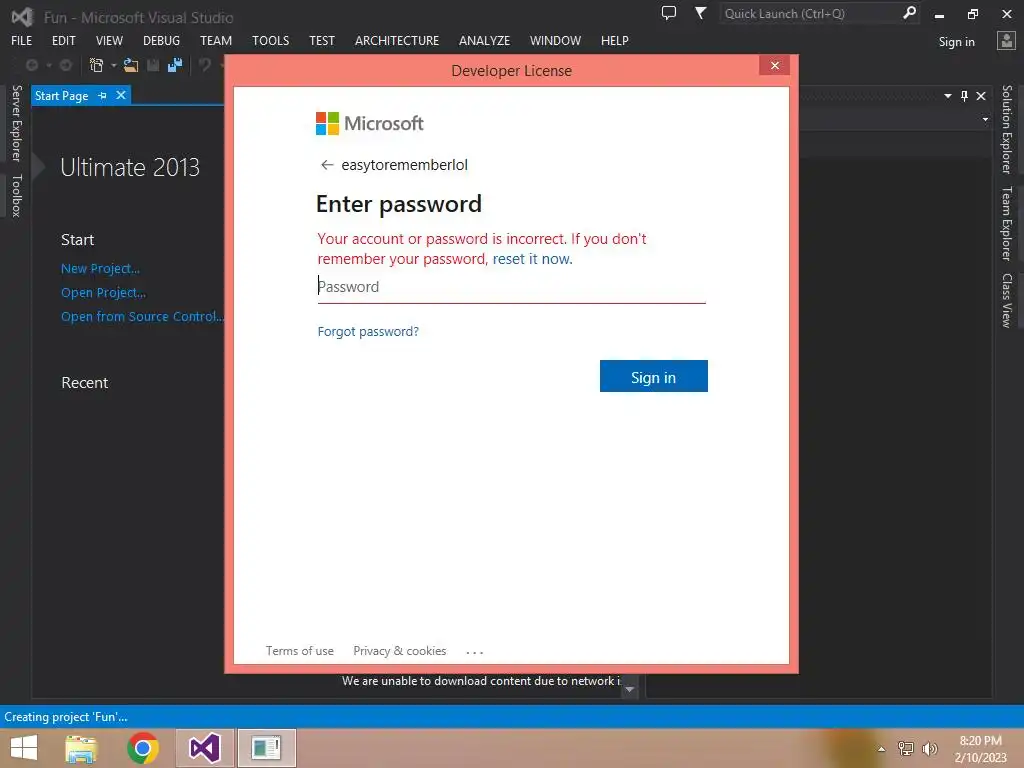Screen dimensions: 1024x768
Task: Open Google Chrome from the taskbar
Action: tap(142, 748)
